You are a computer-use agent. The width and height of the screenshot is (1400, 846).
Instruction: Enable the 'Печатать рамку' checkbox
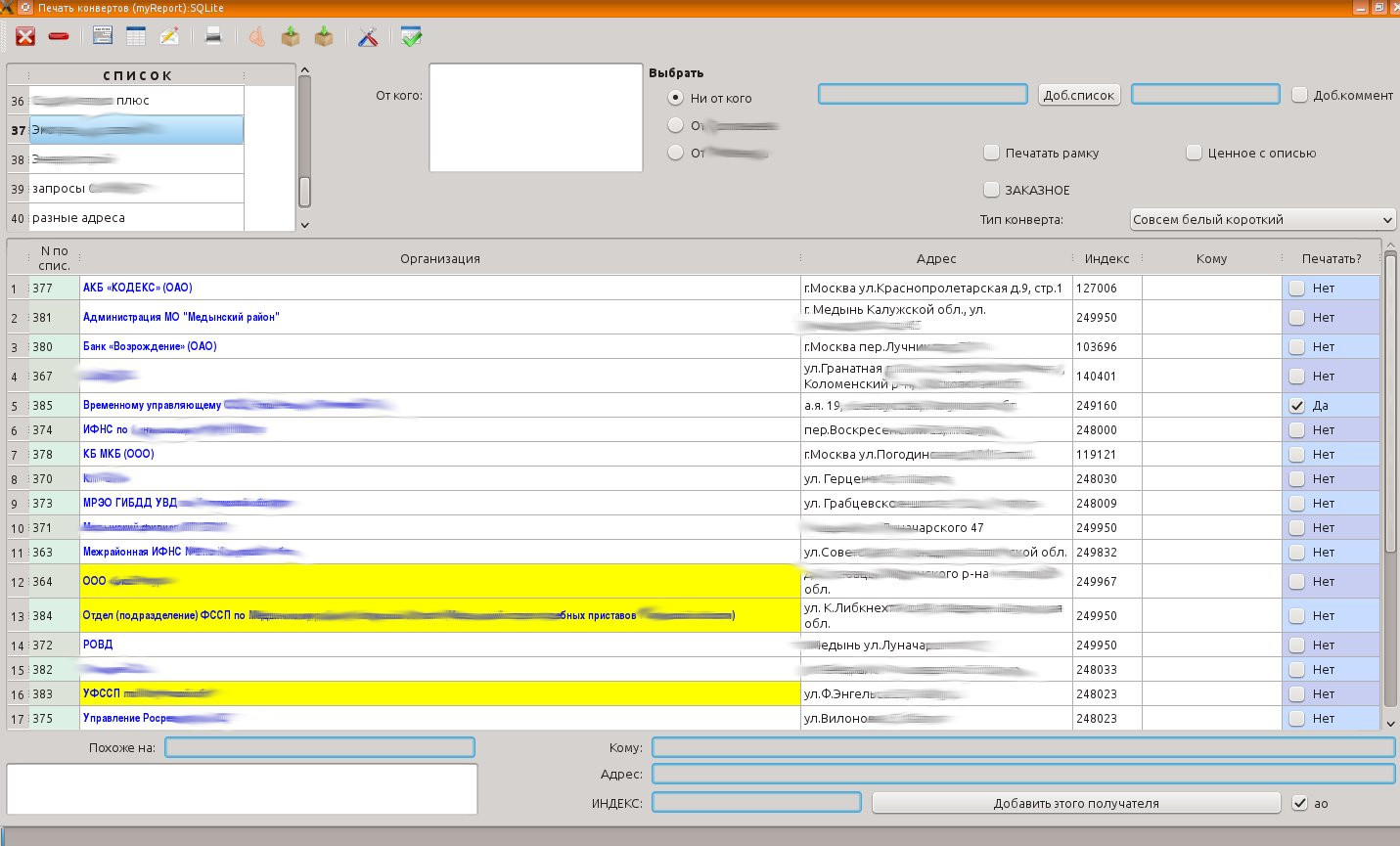[x=992, y=153]
